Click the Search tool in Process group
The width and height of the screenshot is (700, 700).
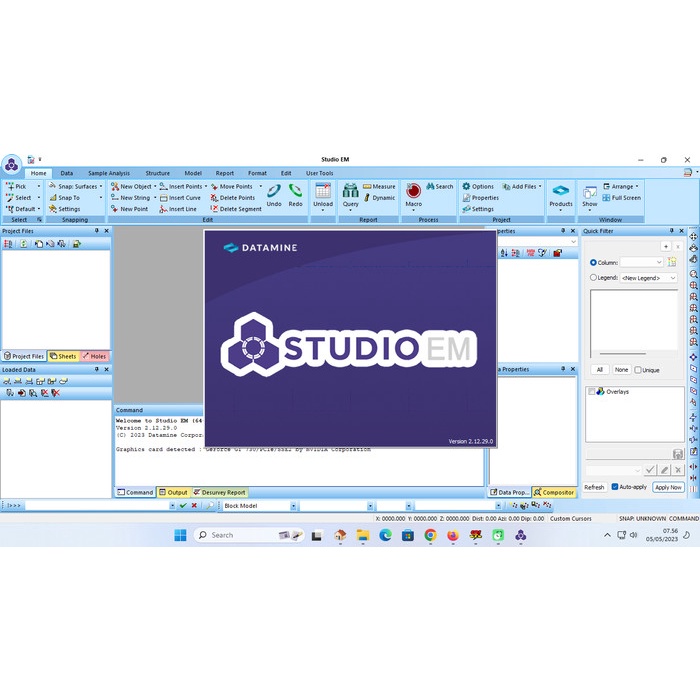pos(440,186)
